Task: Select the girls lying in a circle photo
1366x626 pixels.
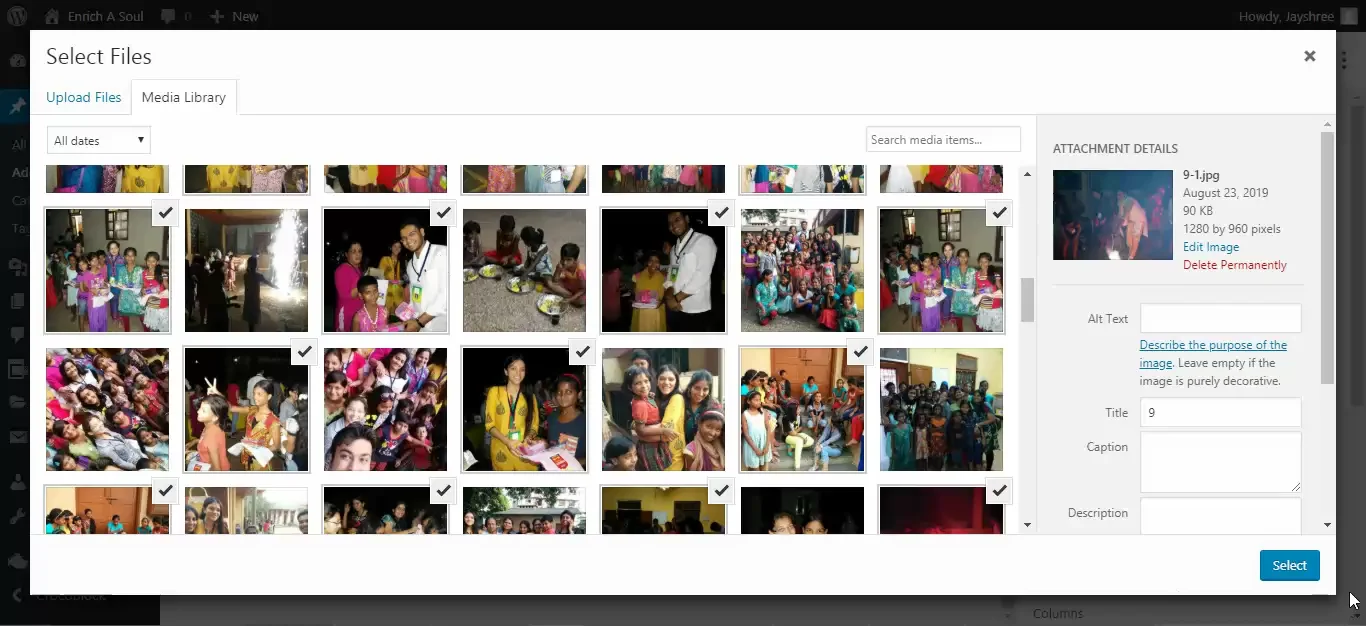Action: click(x=107, y=409)
